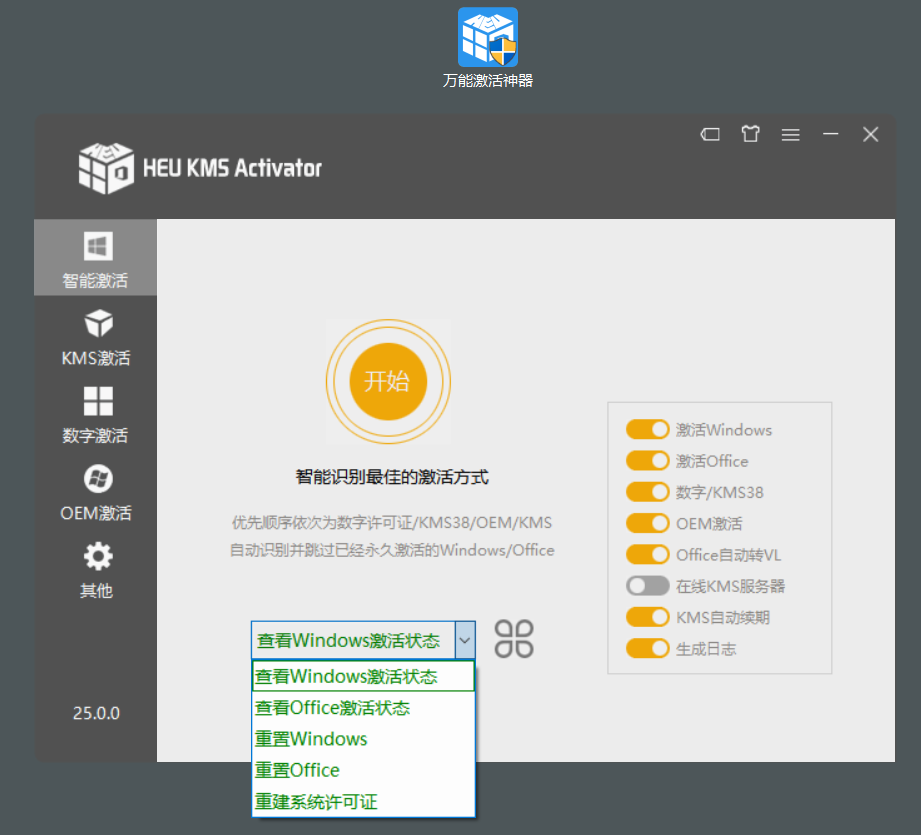921x835 pixels.
Task: Choose 重置Windows from the dropdown list
Action: point(363,739)
